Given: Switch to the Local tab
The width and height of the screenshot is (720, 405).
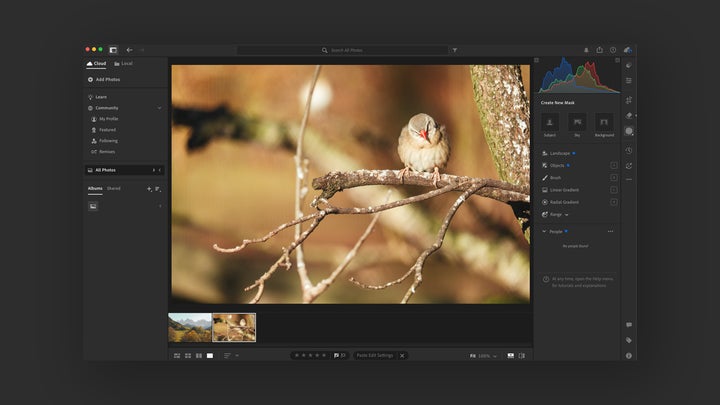Looking at the screenshot, I should point(125,63).
